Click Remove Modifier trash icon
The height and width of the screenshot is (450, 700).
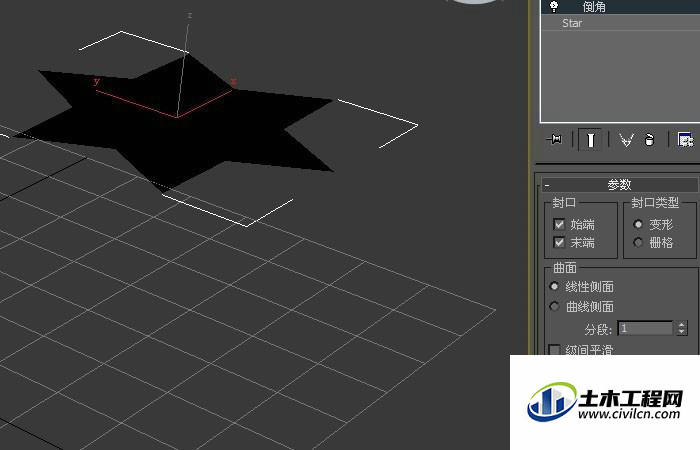(x=650, y=140)
